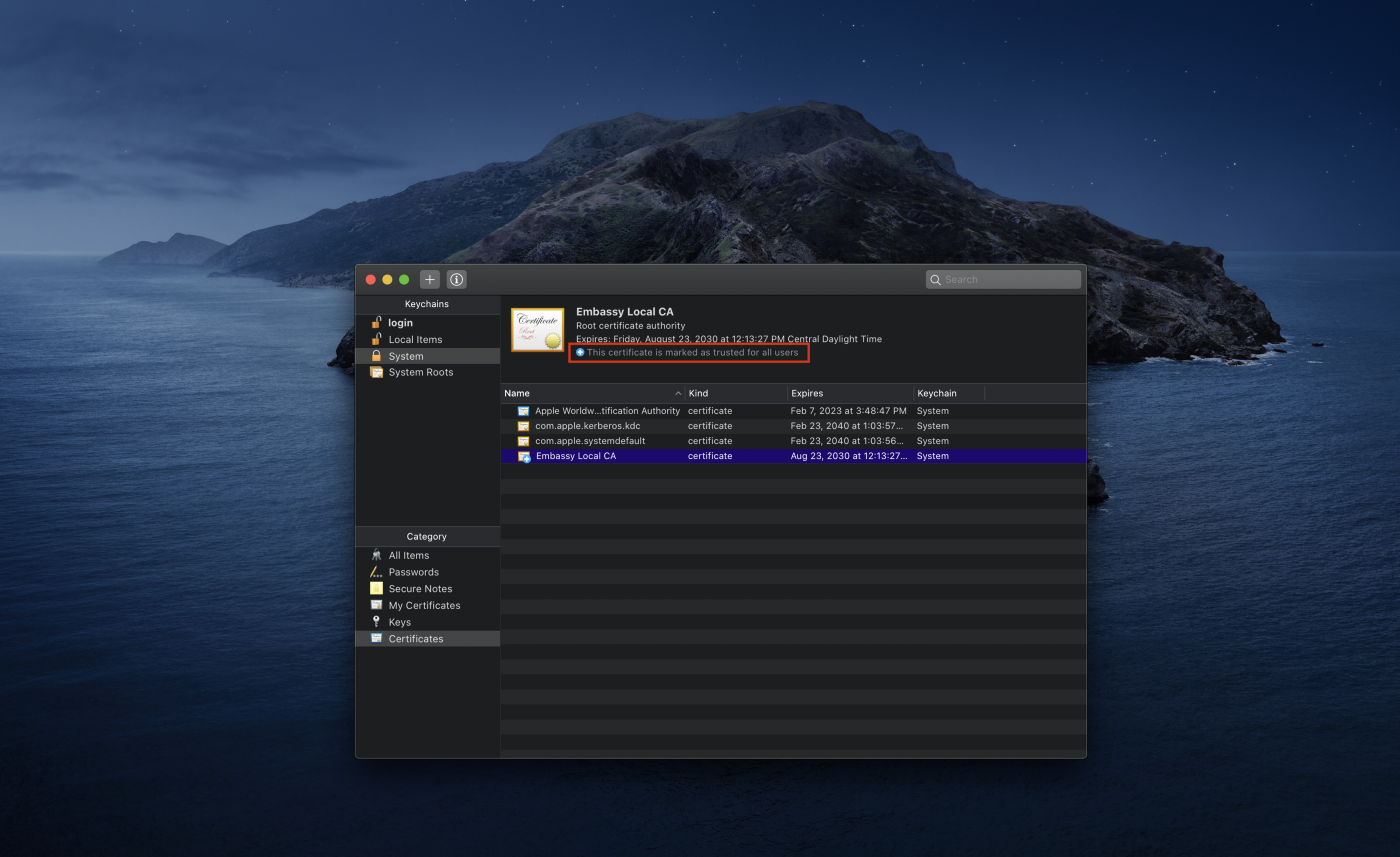Sort certificates by the Expires column
The height and width of the screenshot is (857, 1400).
pyautogui.click(x=849, y=393)
